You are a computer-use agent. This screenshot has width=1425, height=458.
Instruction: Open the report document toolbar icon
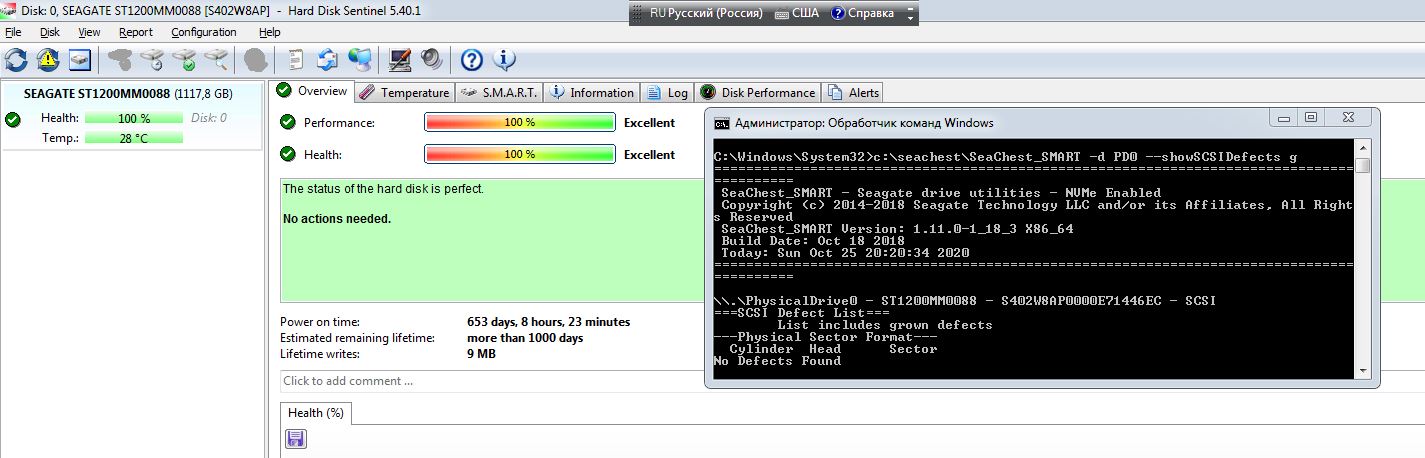296,60
